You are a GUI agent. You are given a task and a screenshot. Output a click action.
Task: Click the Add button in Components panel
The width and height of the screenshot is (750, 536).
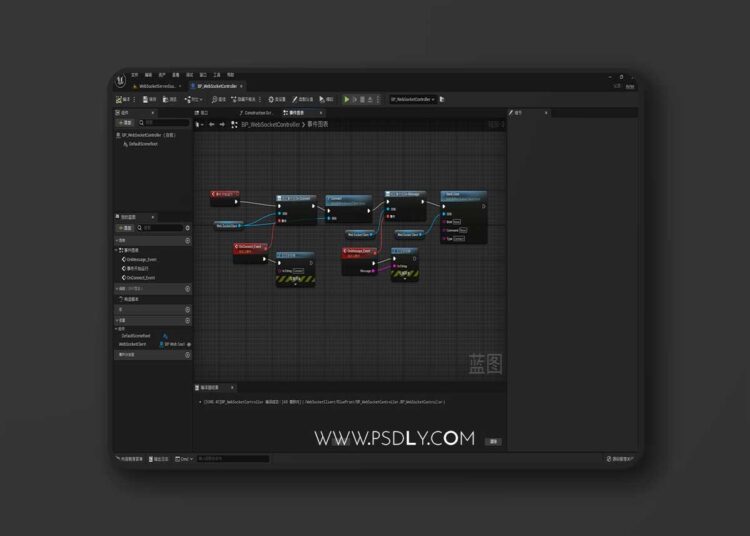[125, 123]
